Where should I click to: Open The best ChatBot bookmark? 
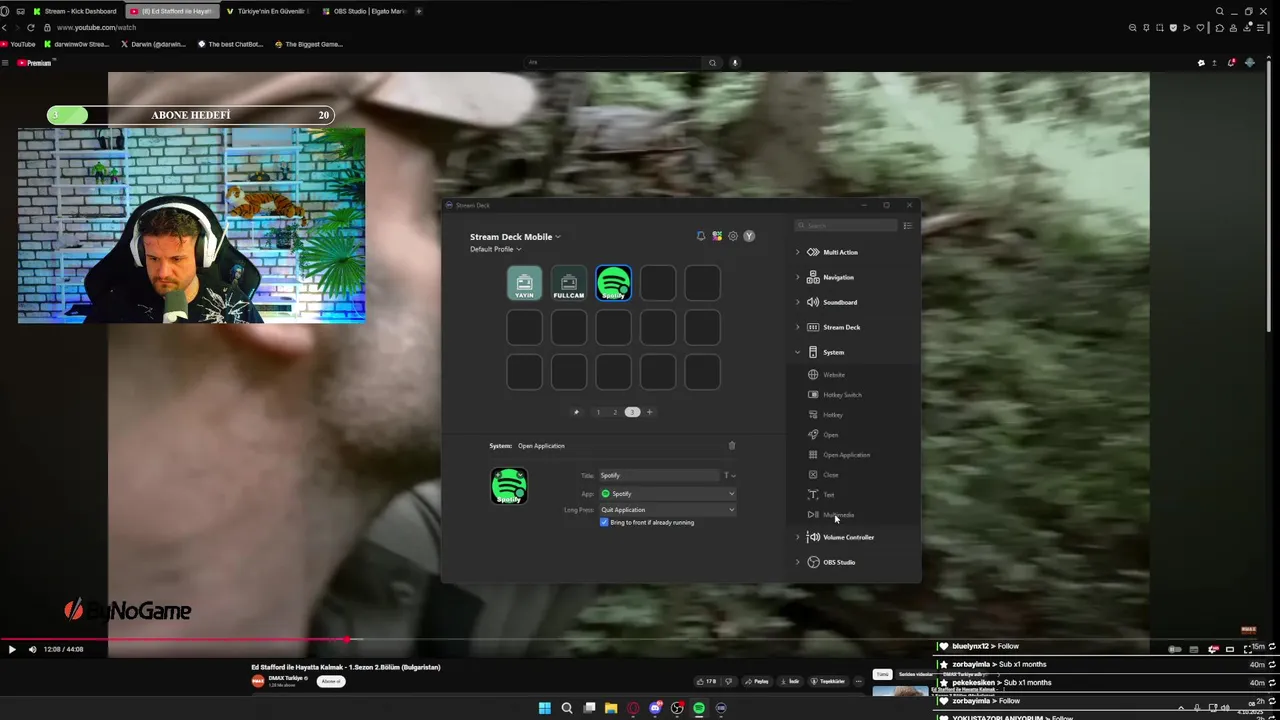231,44
